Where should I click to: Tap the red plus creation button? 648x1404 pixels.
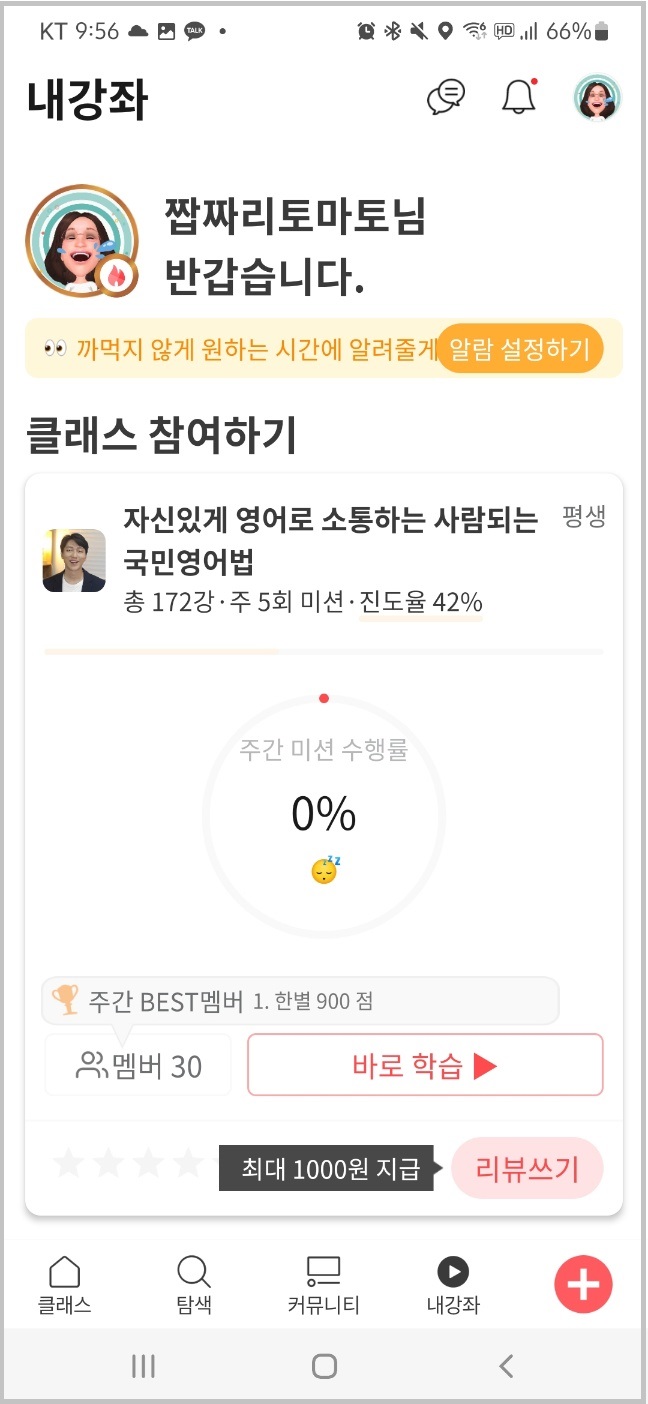[x=584, y=1284]
